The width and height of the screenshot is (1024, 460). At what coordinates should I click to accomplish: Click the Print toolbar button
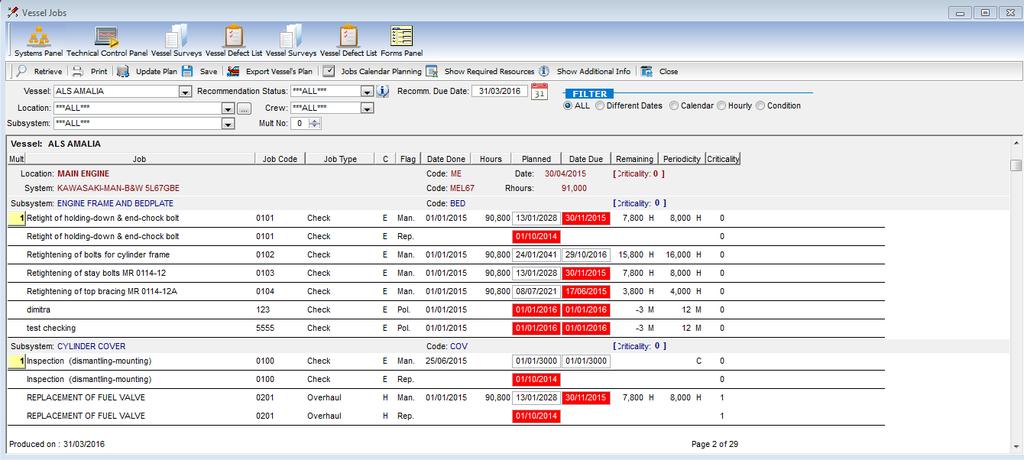click(x=89, y=71)
